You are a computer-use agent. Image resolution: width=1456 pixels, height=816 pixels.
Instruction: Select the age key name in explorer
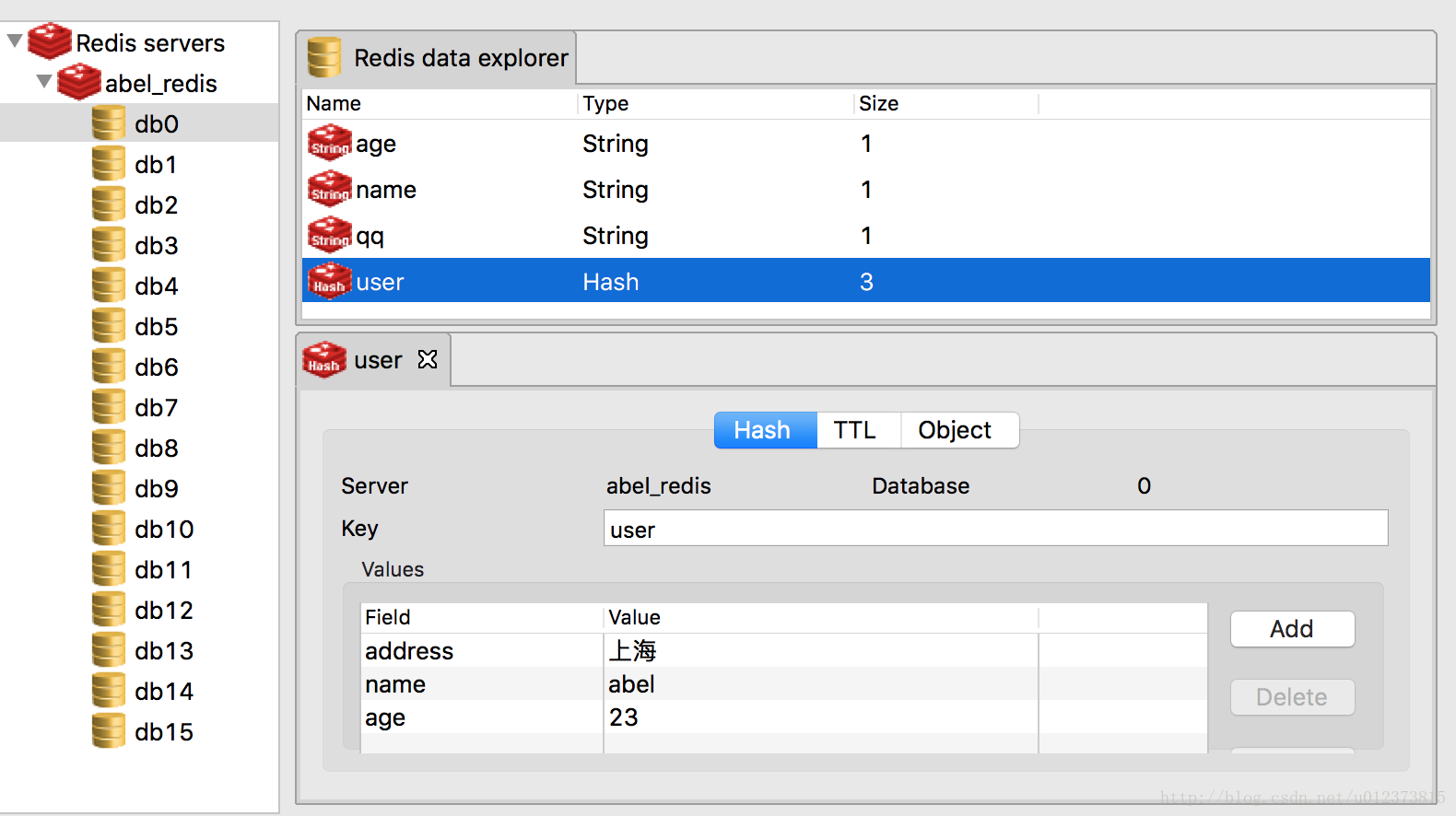(x=376, y=145)
